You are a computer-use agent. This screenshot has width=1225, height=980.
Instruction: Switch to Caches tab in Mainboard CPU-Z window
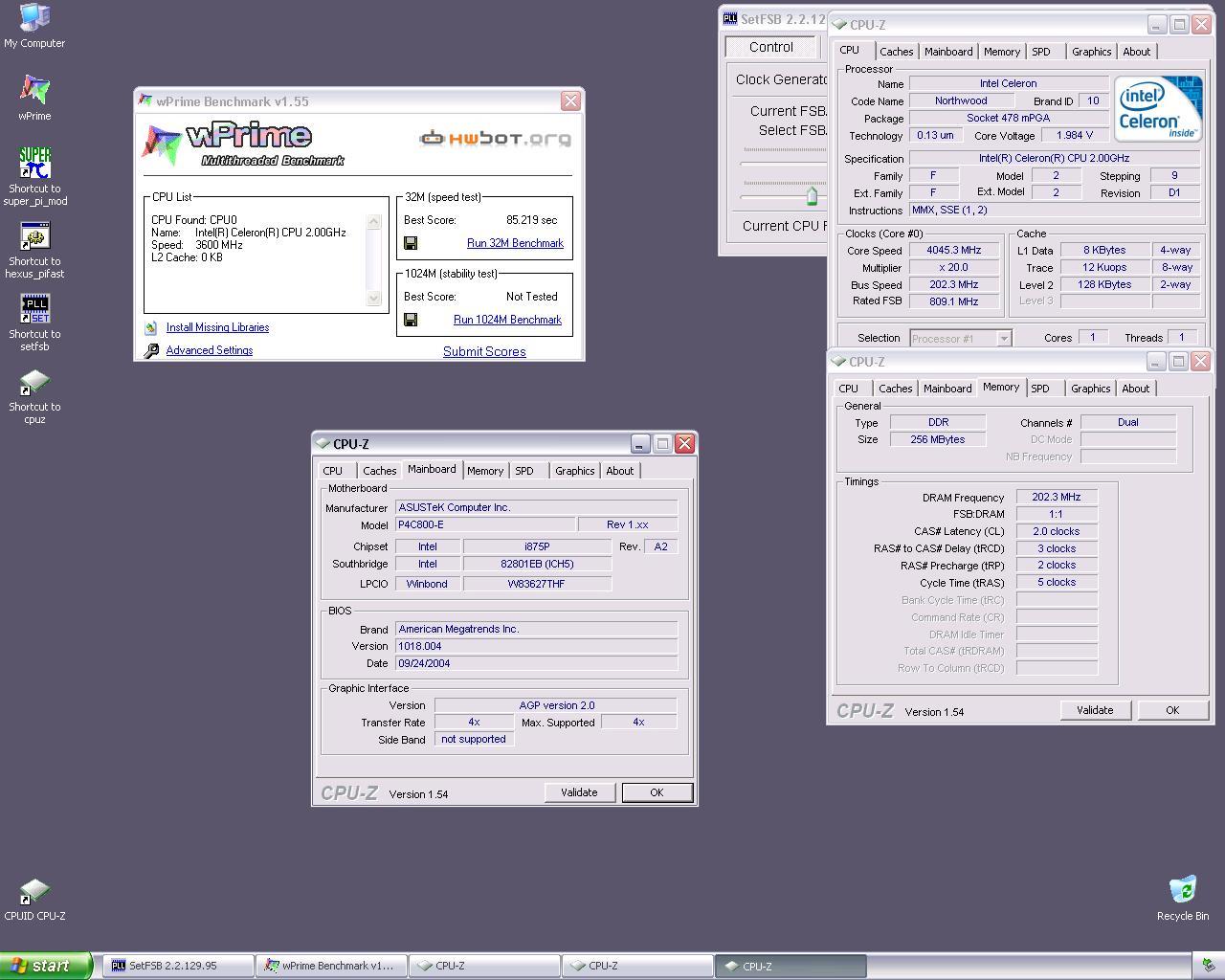point(379,471)
